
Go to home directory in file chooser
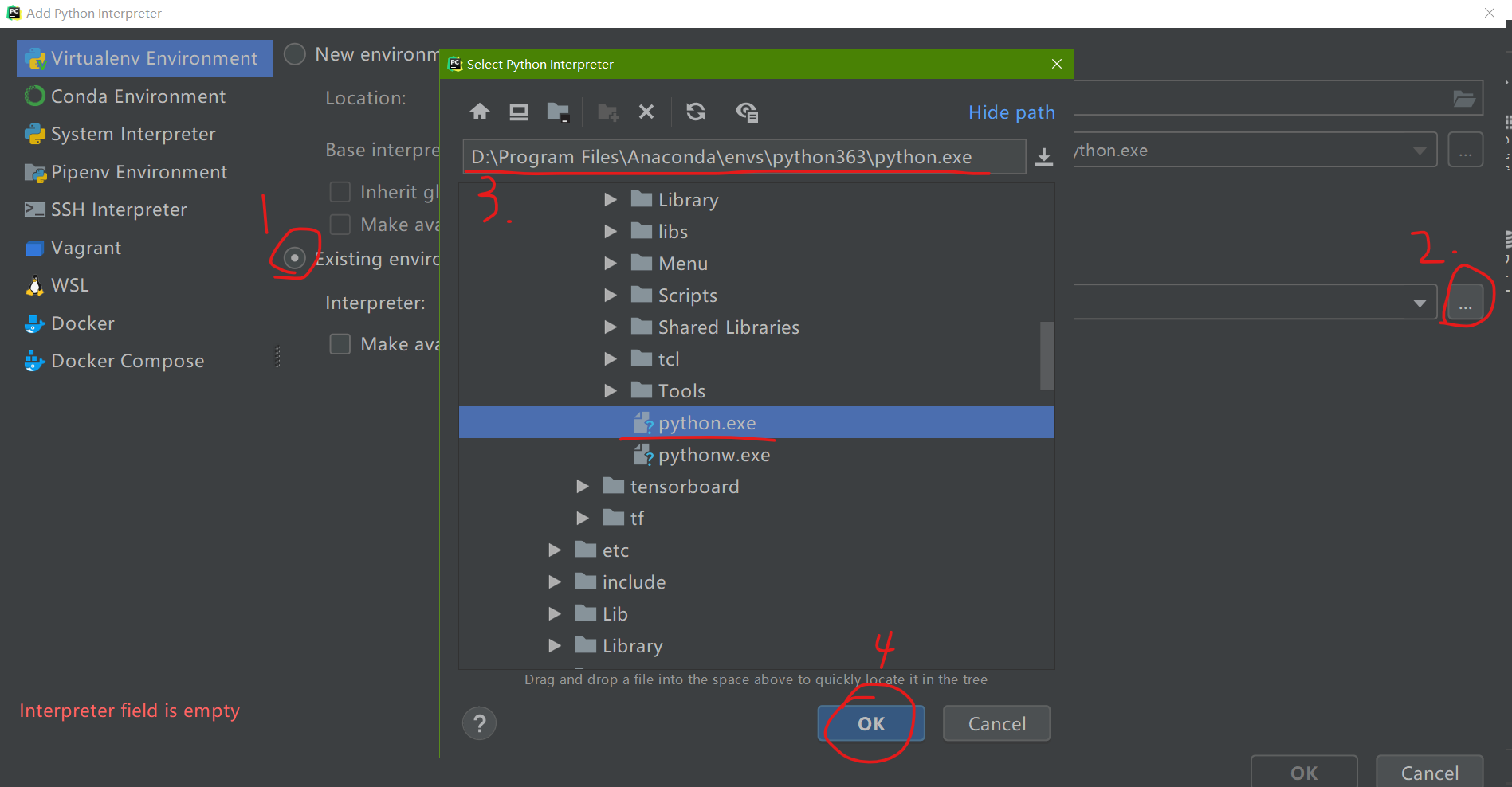(x=480, y=112)
